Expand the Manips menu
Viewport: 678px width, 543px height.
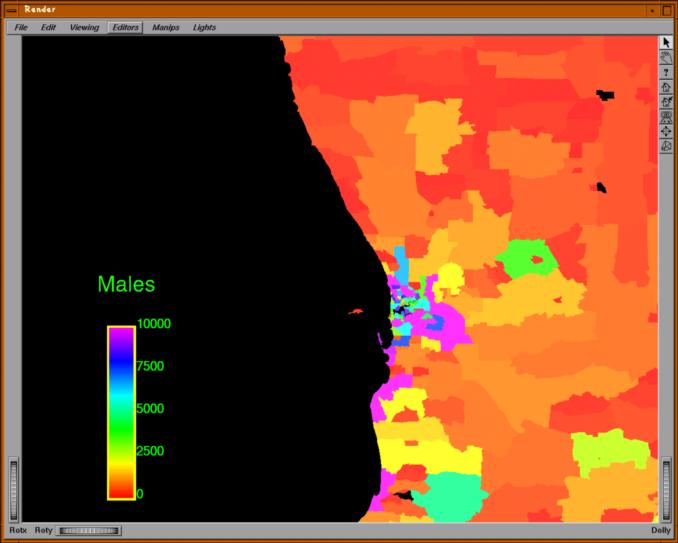coord(166,27)
